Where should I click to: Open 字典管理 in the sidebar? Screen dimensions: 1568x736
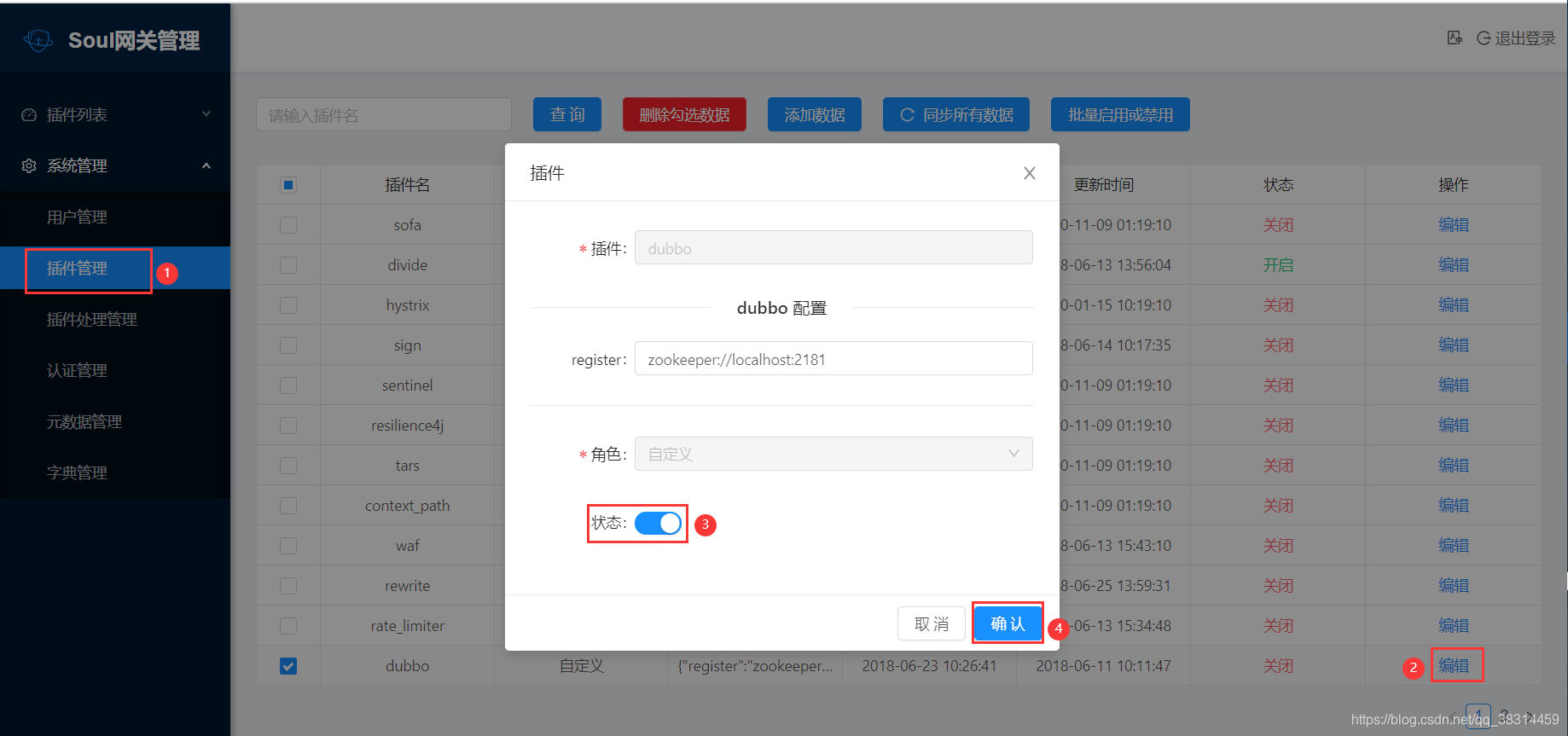tap(115, 472)
